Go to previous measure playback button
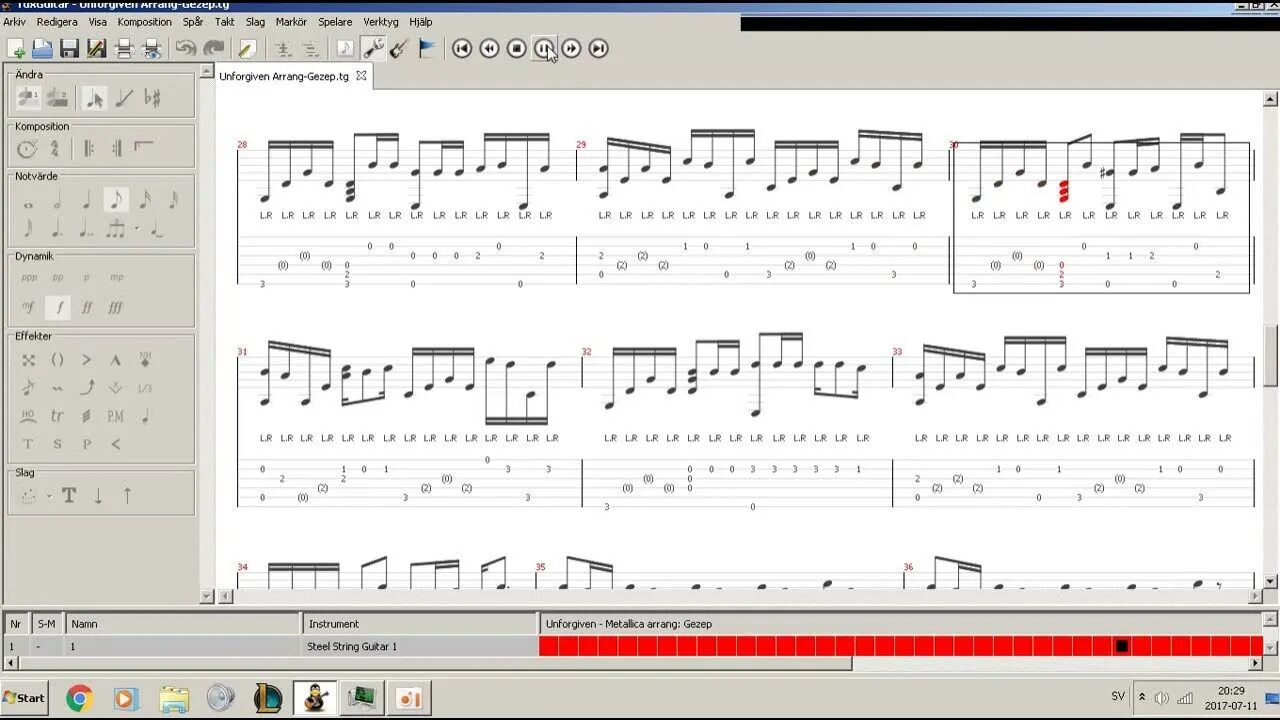The height and width of the screenshot is (720, 1280). [x=489, y=48]
